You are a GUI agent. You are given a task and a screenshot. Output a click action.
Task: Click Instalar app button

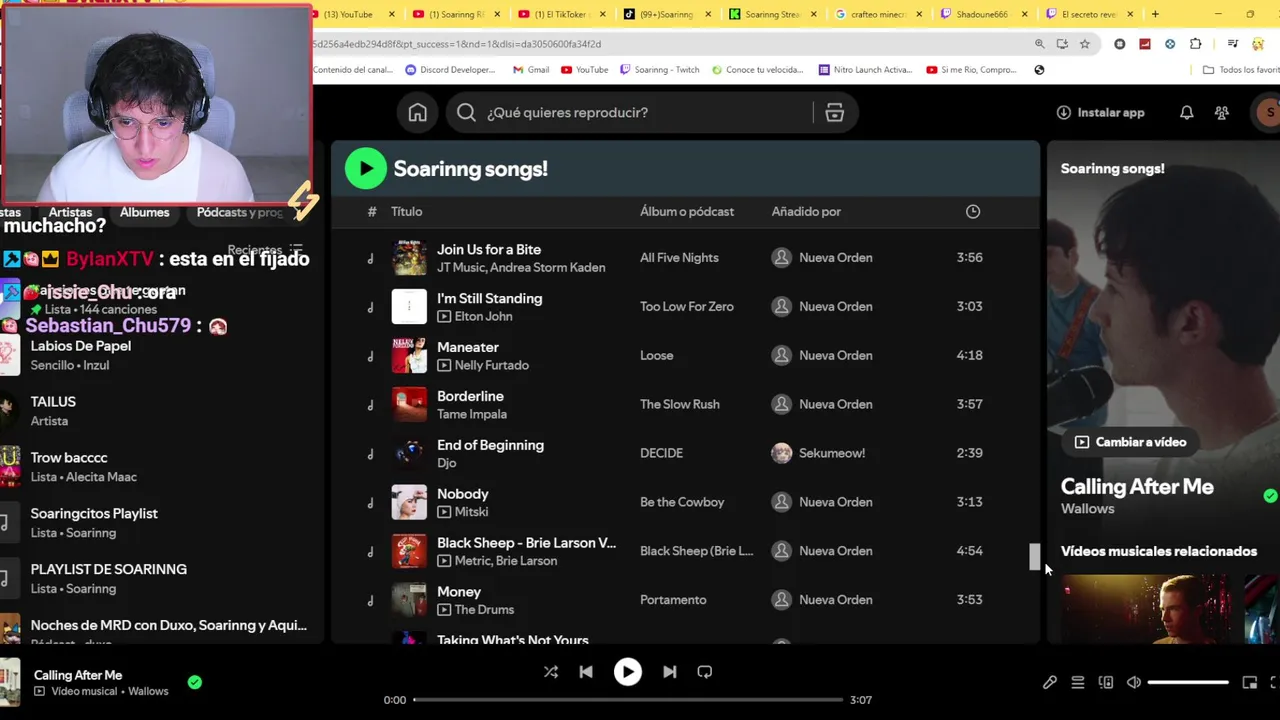tap(1100, 113)
